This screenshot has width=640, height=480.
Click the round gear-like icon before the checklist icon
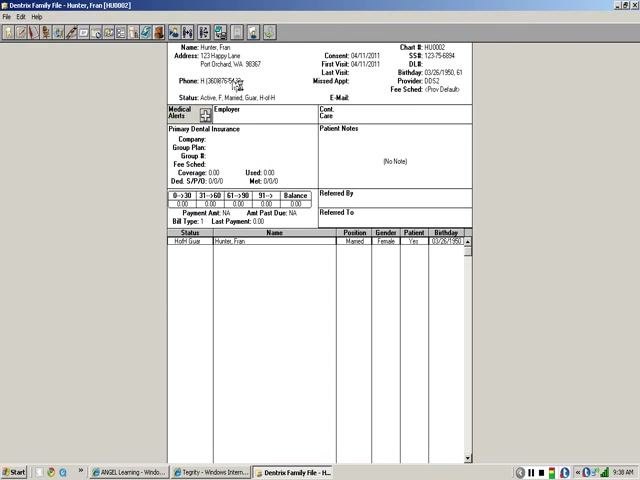click(x=109, y=32)
